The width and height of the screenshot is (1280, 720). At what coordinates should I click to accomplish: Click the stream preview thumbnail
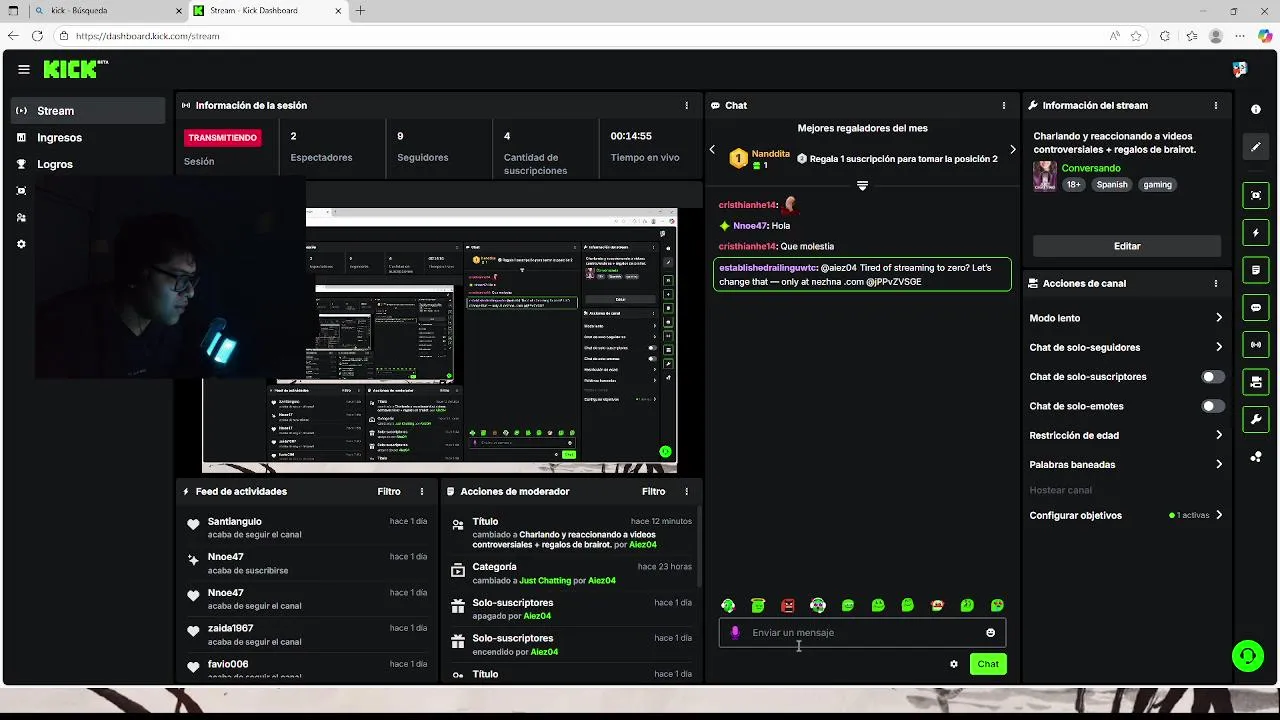coord(440,340)
